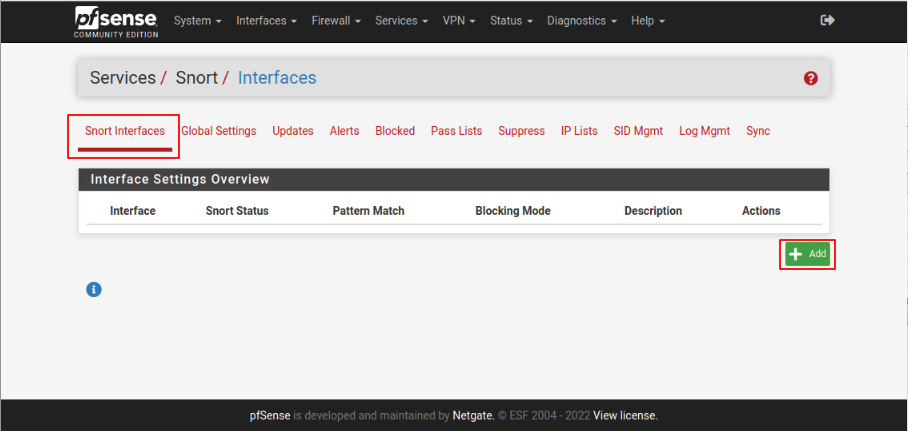Image resolution: width=908 pixels, height=431 pixels.
Task: Switch to the Updates tab
Action: point(293,131)
